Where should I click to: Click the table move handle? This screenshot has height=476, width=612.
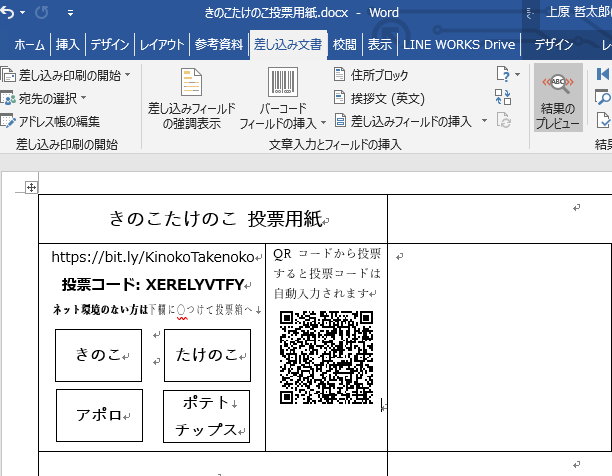(31, 188)
